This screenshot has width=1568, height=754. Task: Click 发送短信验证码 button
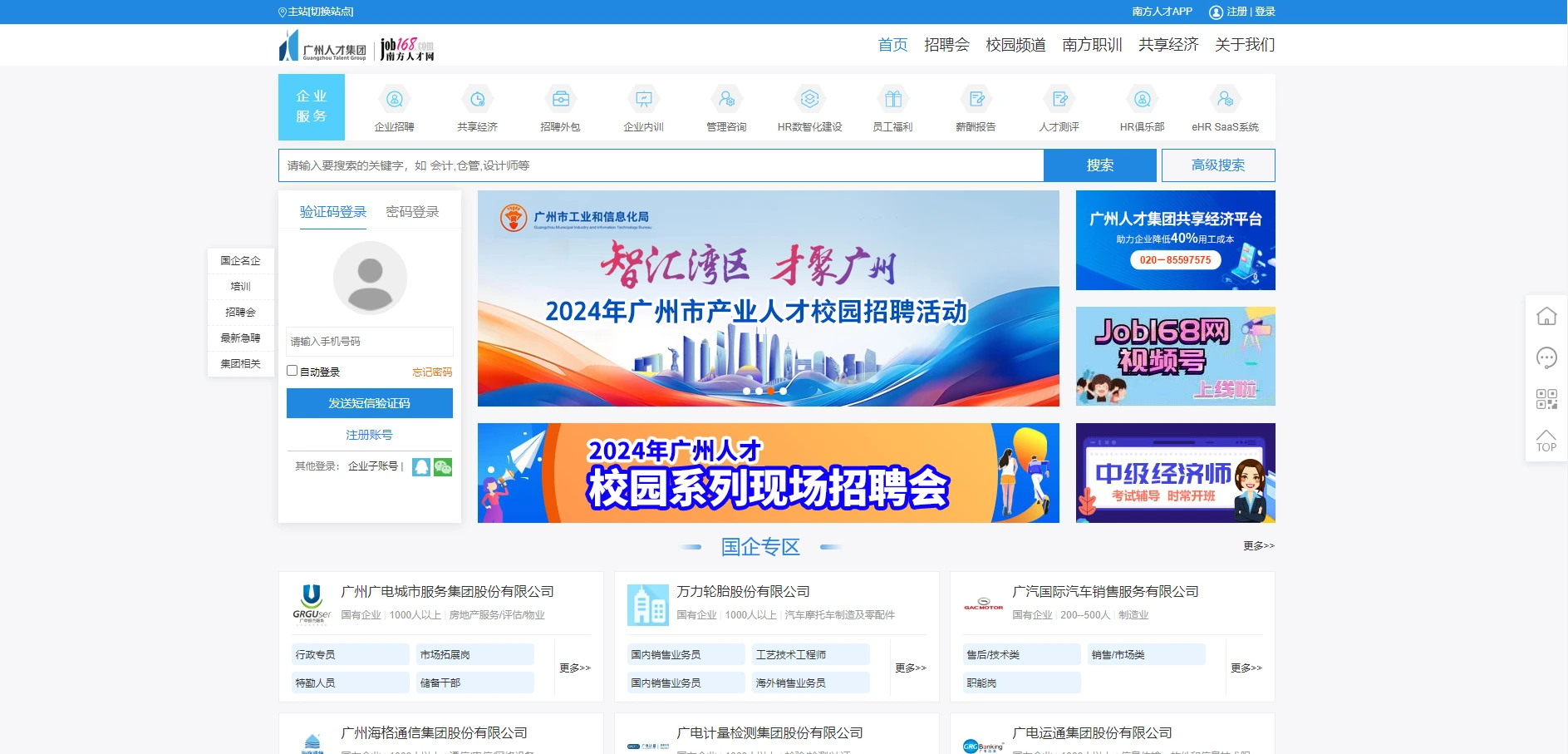[370, 403]
